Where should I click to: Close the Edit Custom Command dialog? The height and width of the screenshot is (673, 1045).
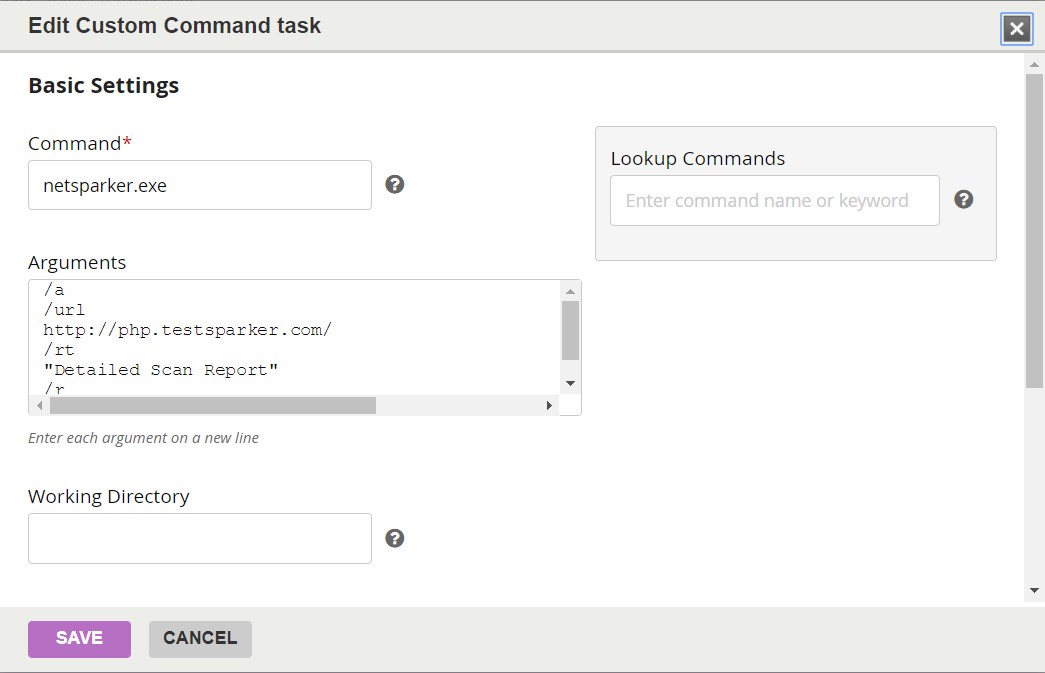tap(1017, 29)
